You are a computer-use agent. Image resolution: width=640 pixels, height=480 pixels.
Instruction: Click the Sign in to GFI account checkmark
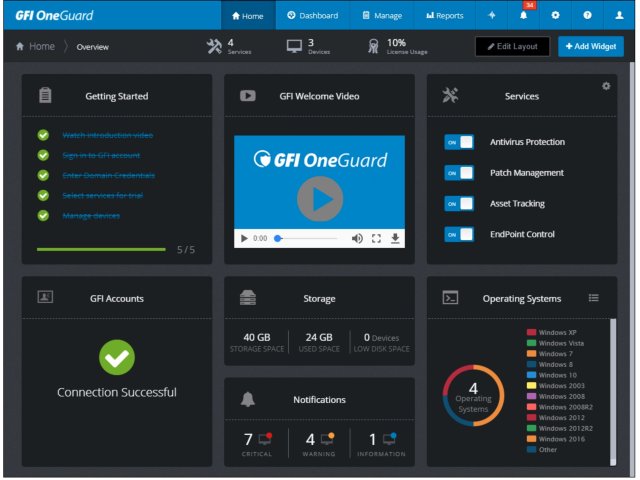(43, 155)
